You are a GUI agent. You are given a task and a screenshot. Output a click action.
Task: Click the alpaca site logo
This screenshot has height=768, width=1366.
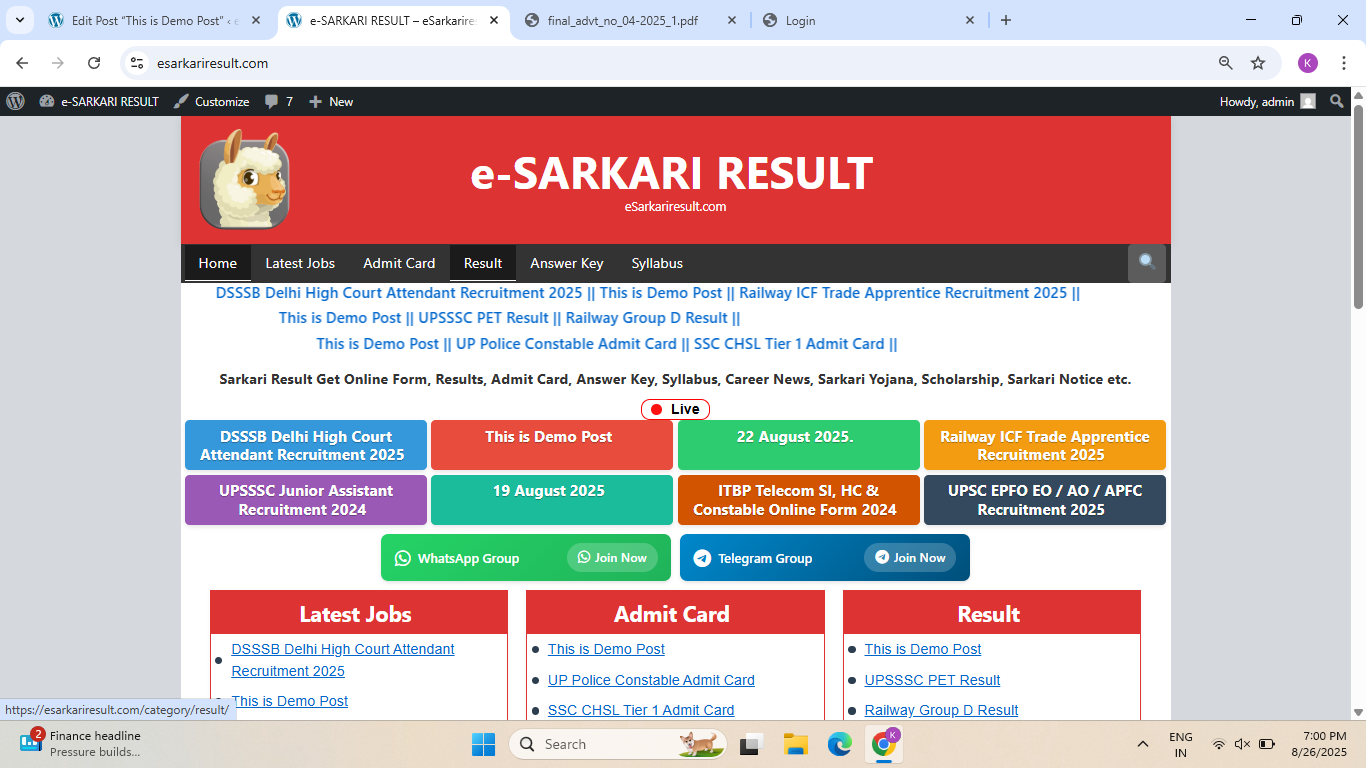click(x=245, y=179)
